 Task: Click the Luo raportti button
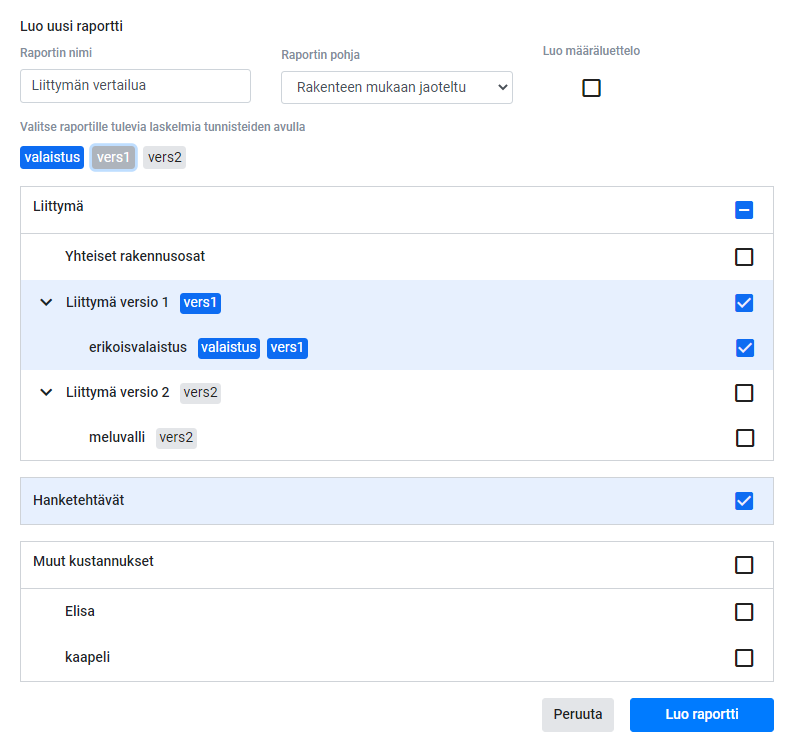[x=701, y=714]
